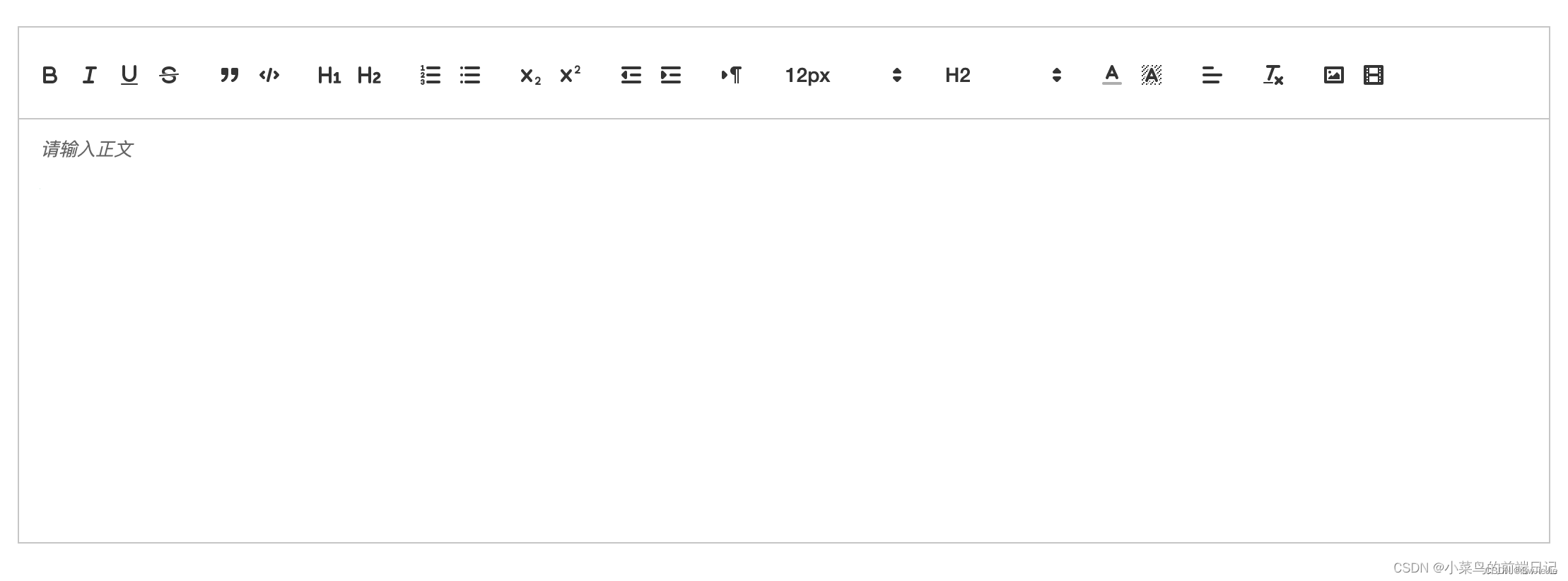Image resolution: width=1568 pixels, height=581 pixels.
Task: Insert a code block
Action: point(269,75)
